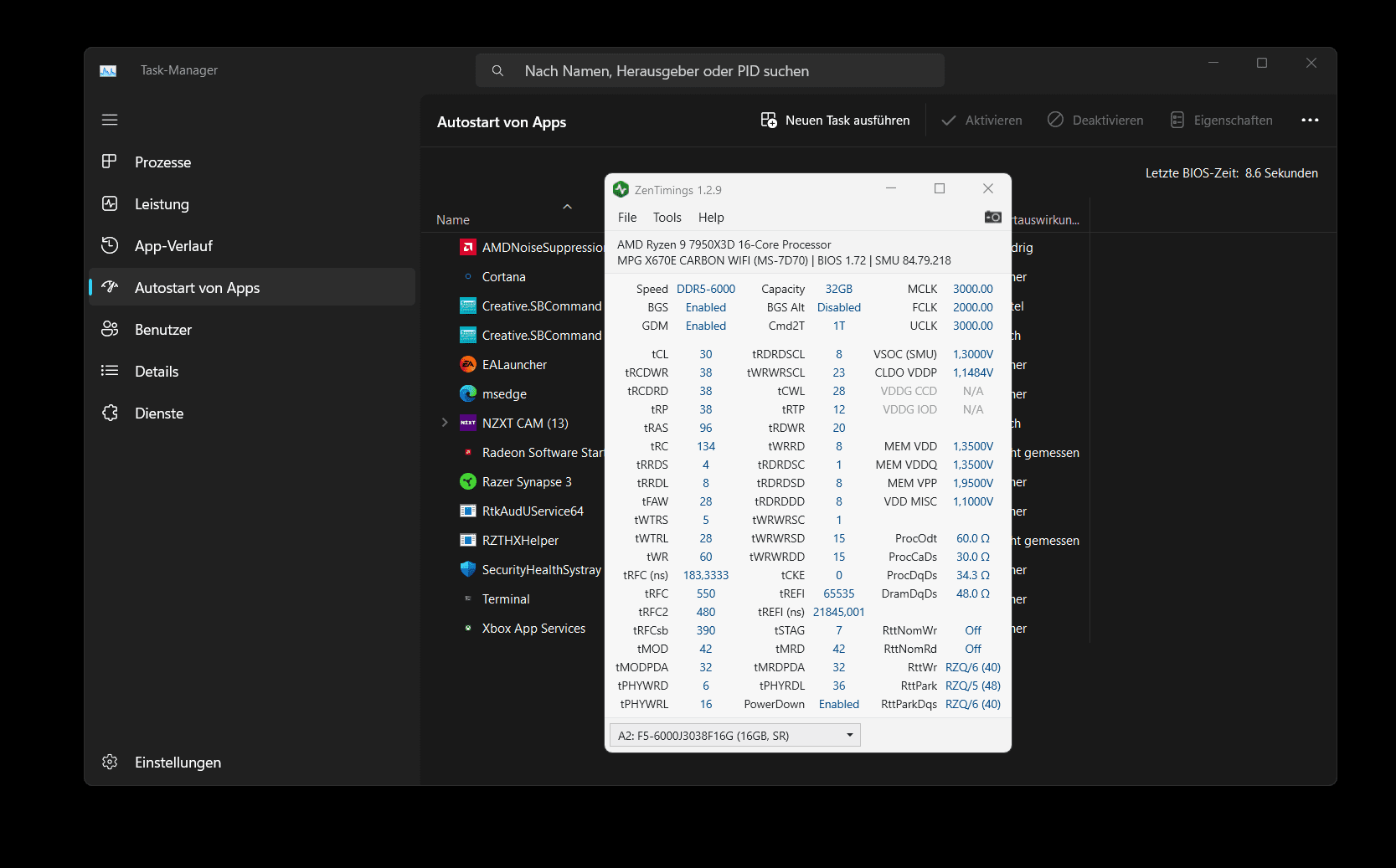Viewport: 1396px width, 868px height.
Task: Select the Xbox App Services entry
Action: click(533, 629)
